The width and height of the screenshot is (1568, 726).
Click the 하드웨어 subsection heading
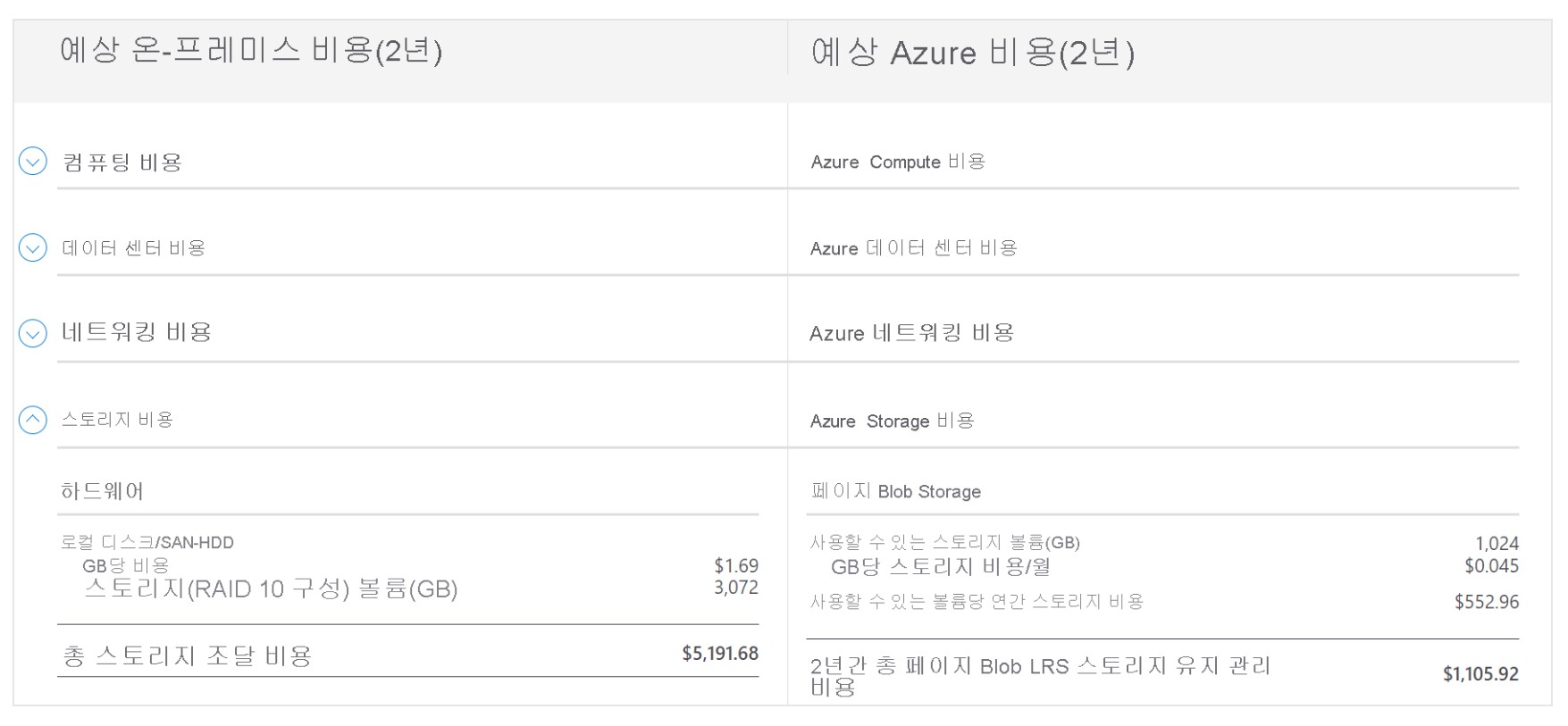pyautogui.click(x=102, y=491)
